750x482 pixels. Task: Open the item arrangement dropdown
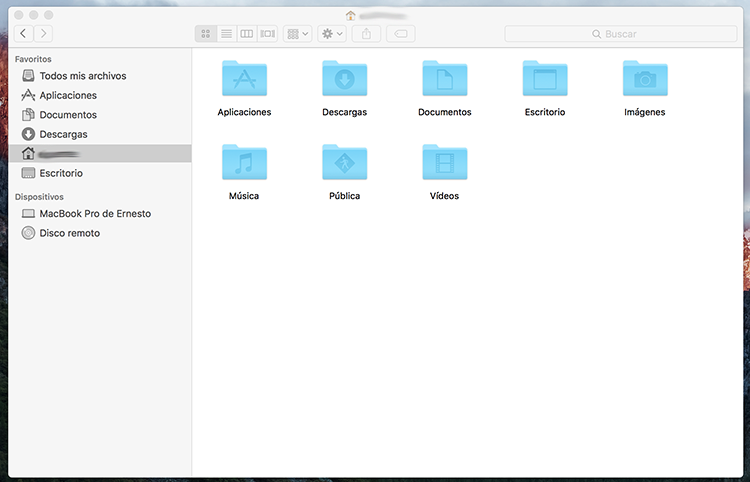point(297,34)
